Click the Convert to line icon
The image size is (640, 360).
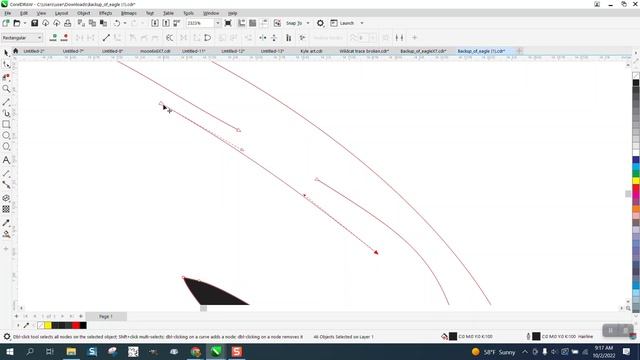click(106, 38)
